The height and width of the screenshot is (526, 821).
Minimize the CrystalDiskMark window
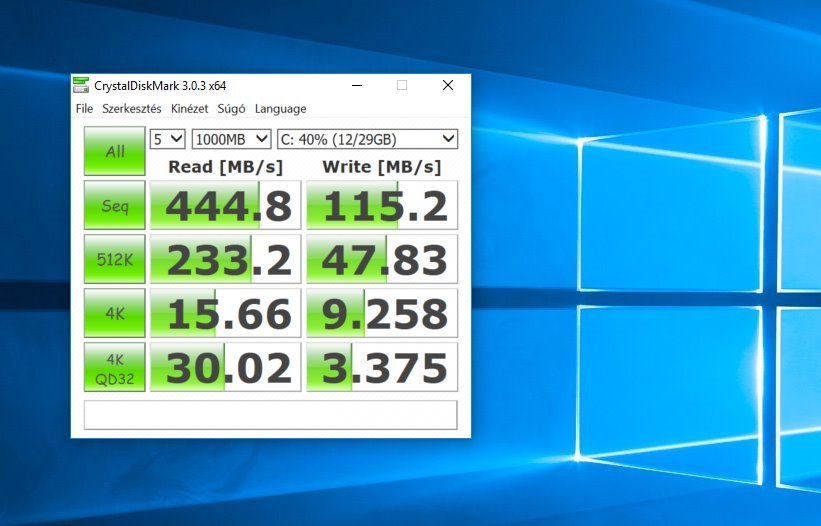pyautogui.click(x=357, y=85)
